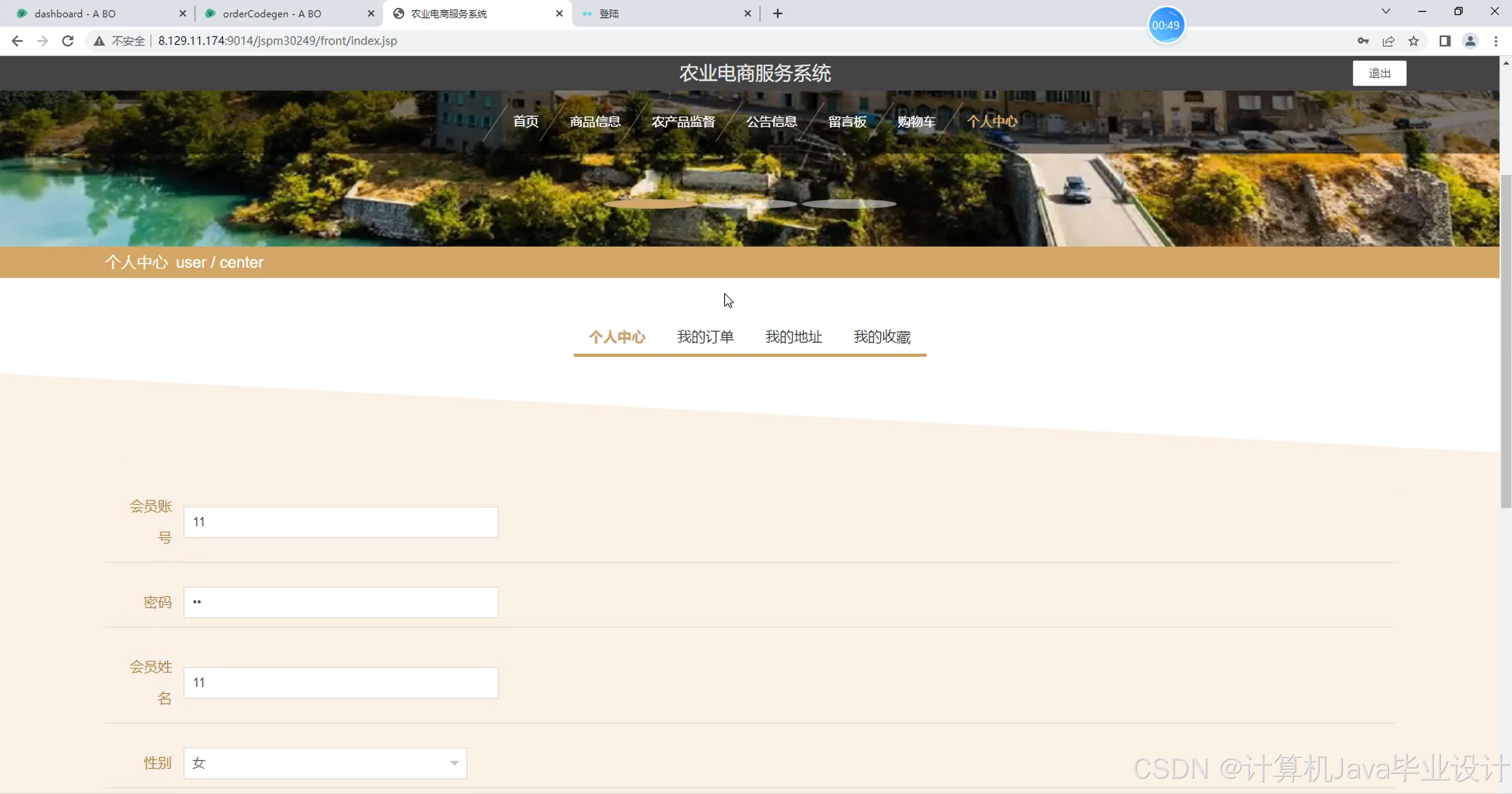The height and width of the screenshot is (794, 1512).
Task: Open the tab search chevron
Action: click(1386, 11)
